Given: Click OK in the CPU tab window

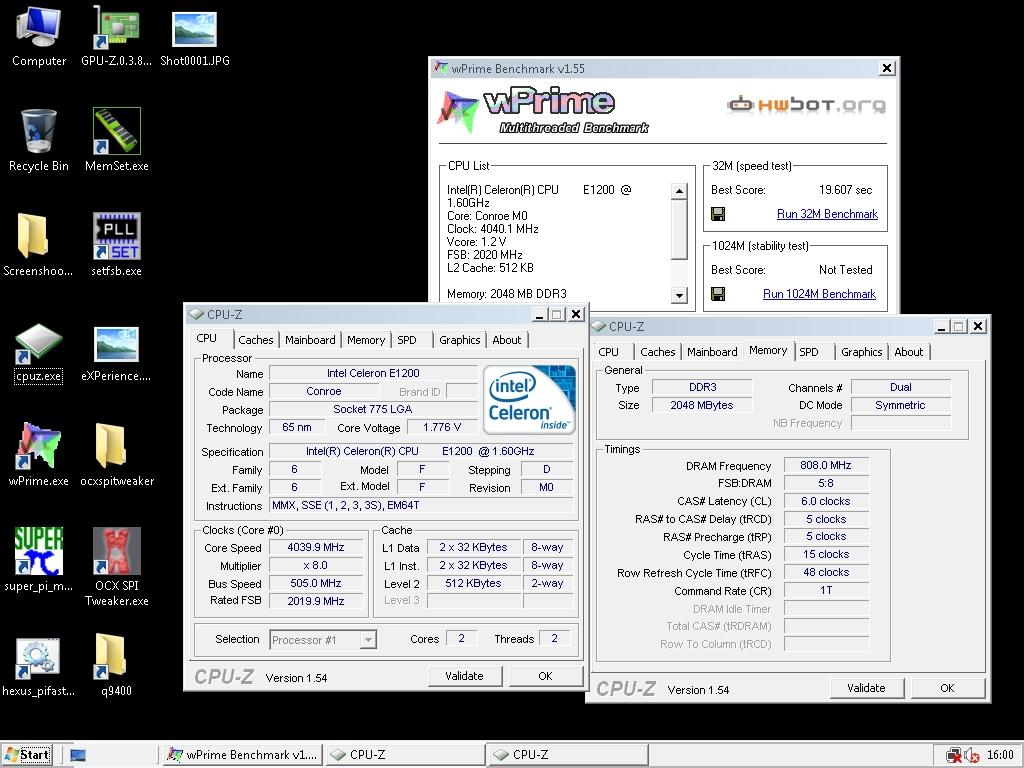Looking at the screenshot, I should click(x=545, y=676).
